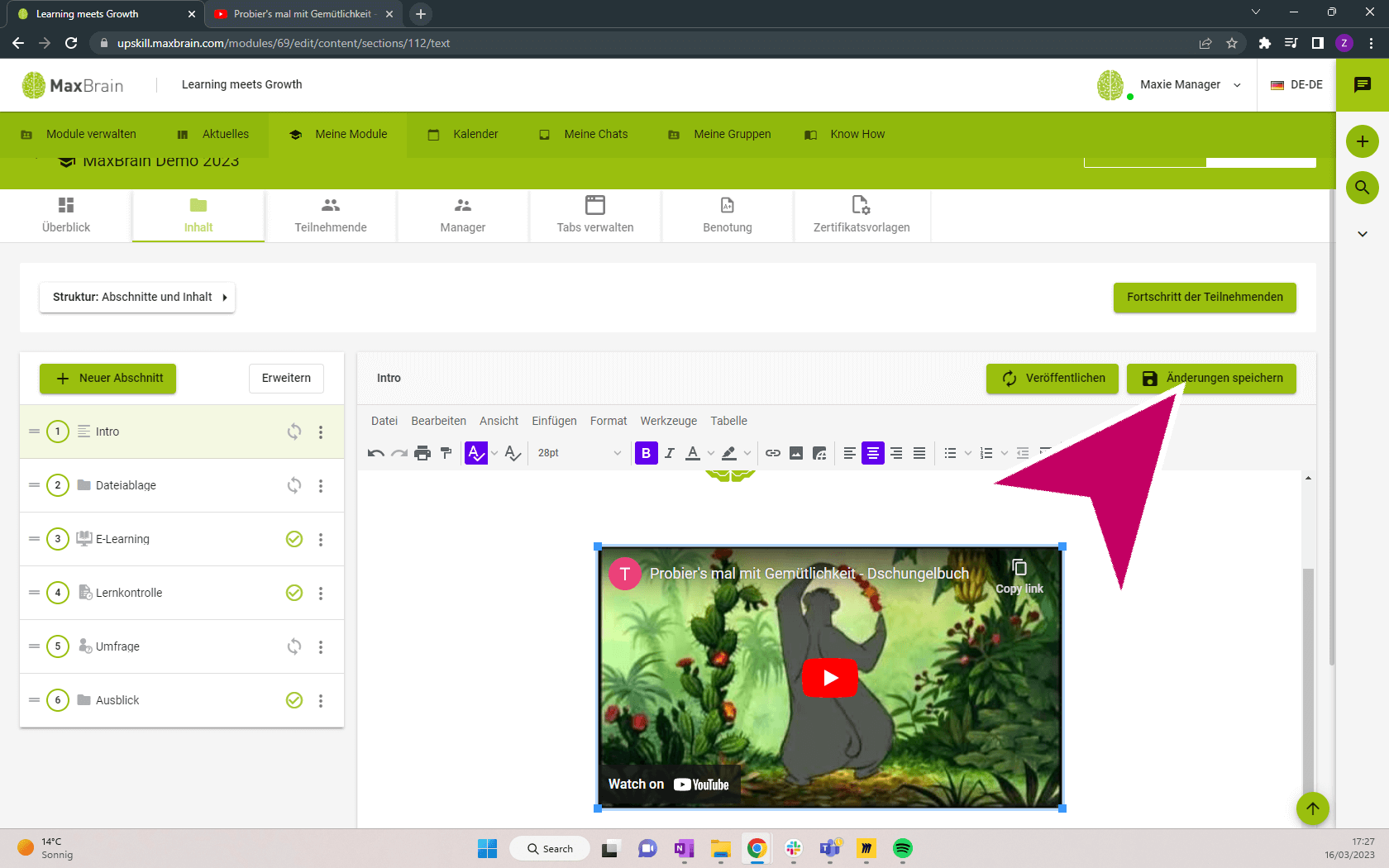Image resolution: width=1389 pixels, height=868 pixels.
Task: Click the Veröffentlichen button
Action: coord(1052,379)
